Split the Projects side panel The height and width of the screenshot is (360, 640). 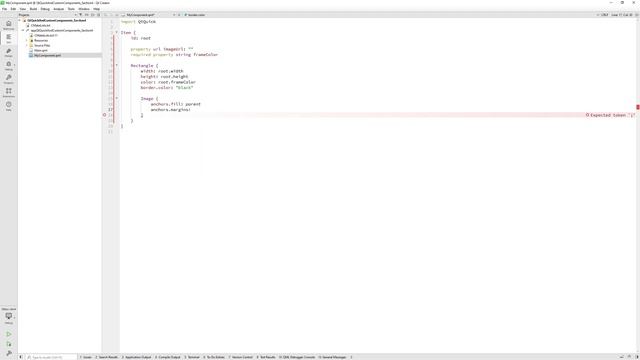(x=93, y=15)
